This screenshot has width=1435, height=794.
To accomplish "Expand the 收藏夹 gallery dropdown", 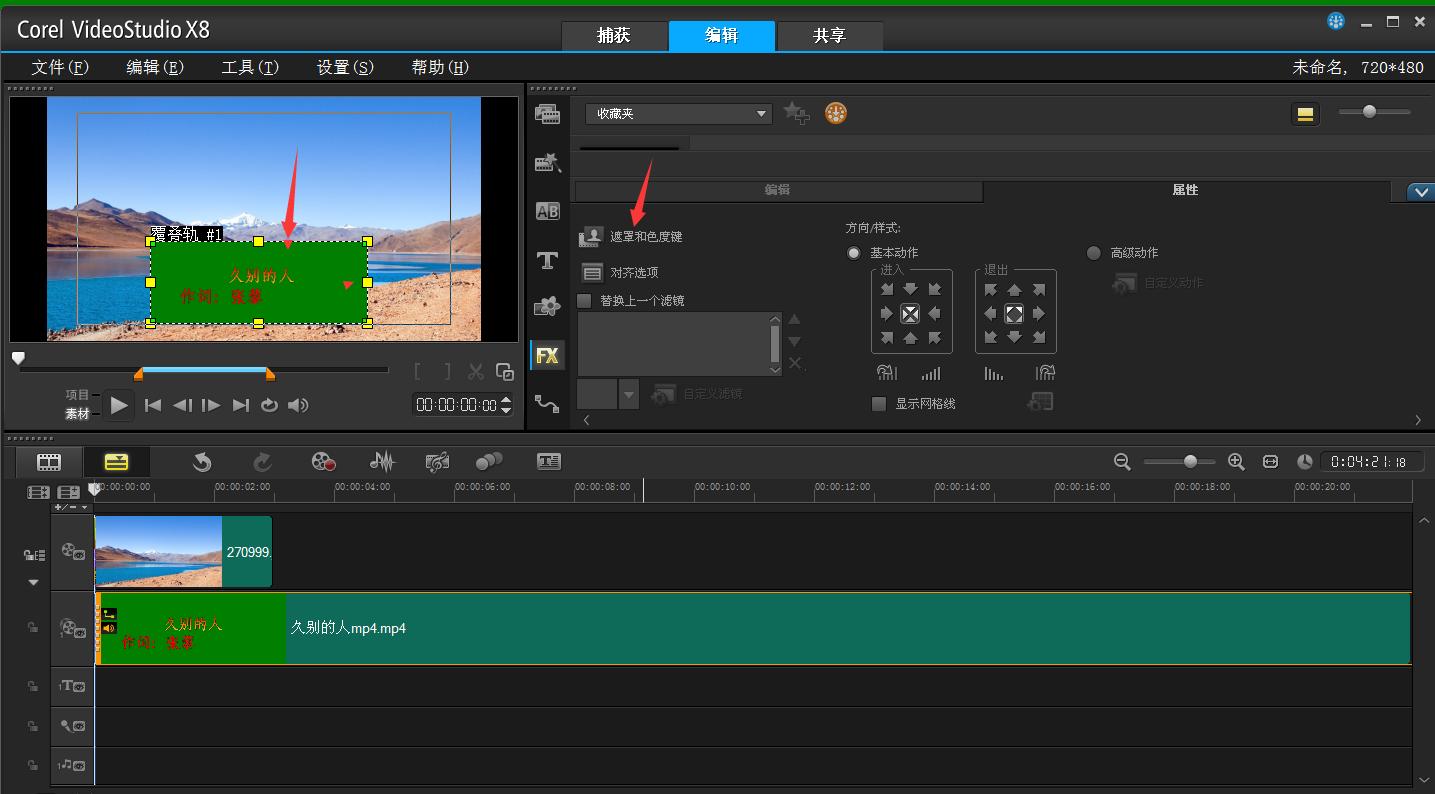I will click(x=762, y=114).
